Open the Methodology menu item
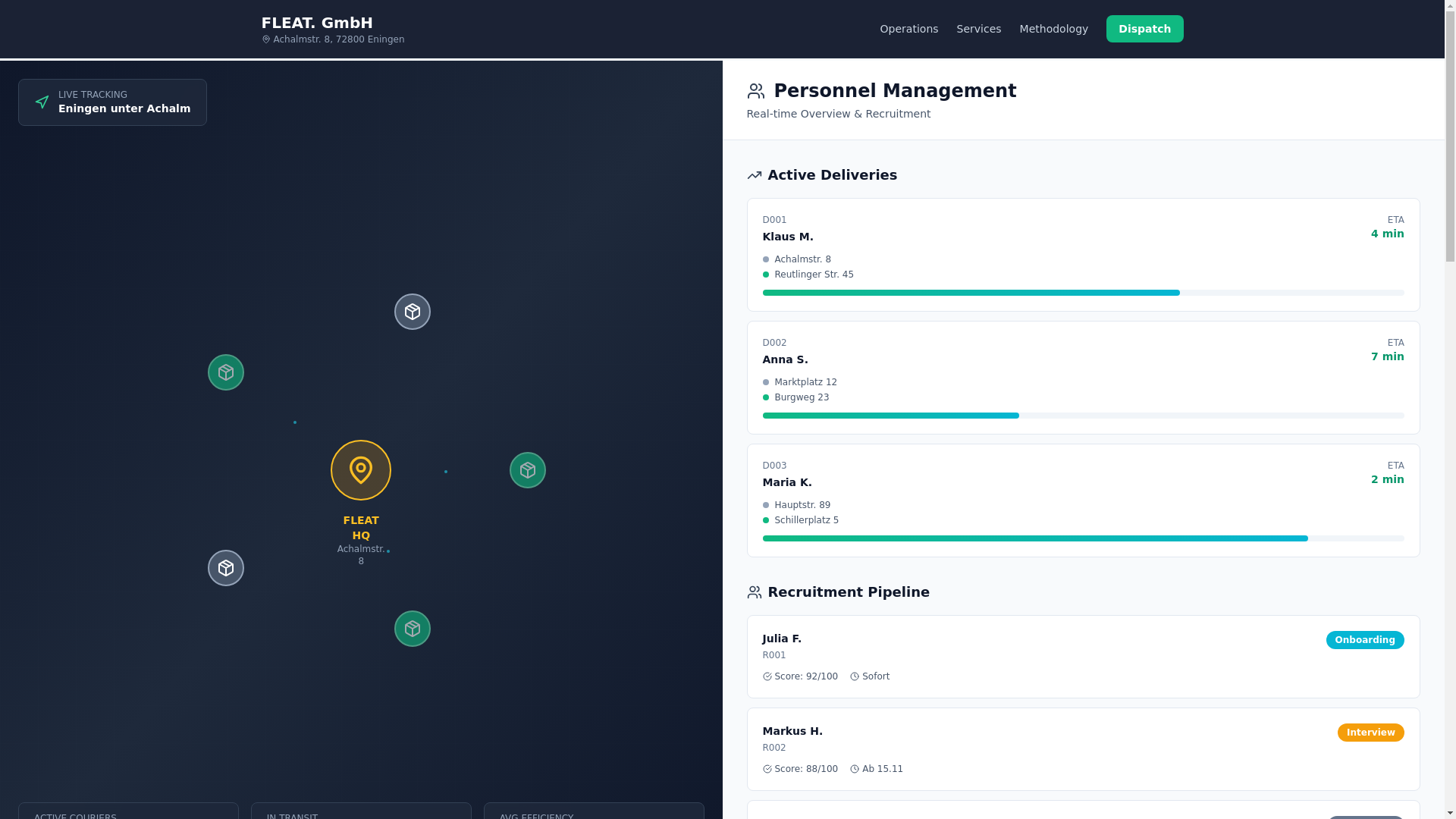 [x=1053, y=29]
